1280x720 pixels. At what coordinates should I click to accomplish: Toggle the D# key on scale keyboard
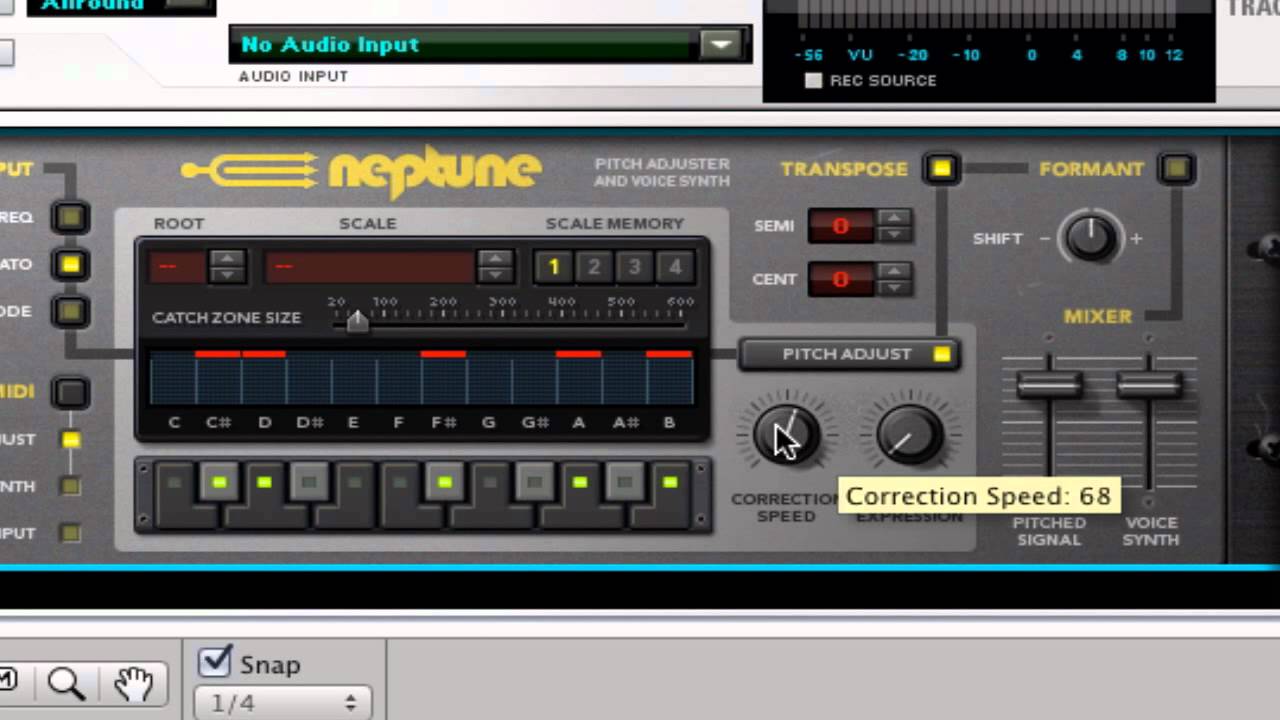309,483
